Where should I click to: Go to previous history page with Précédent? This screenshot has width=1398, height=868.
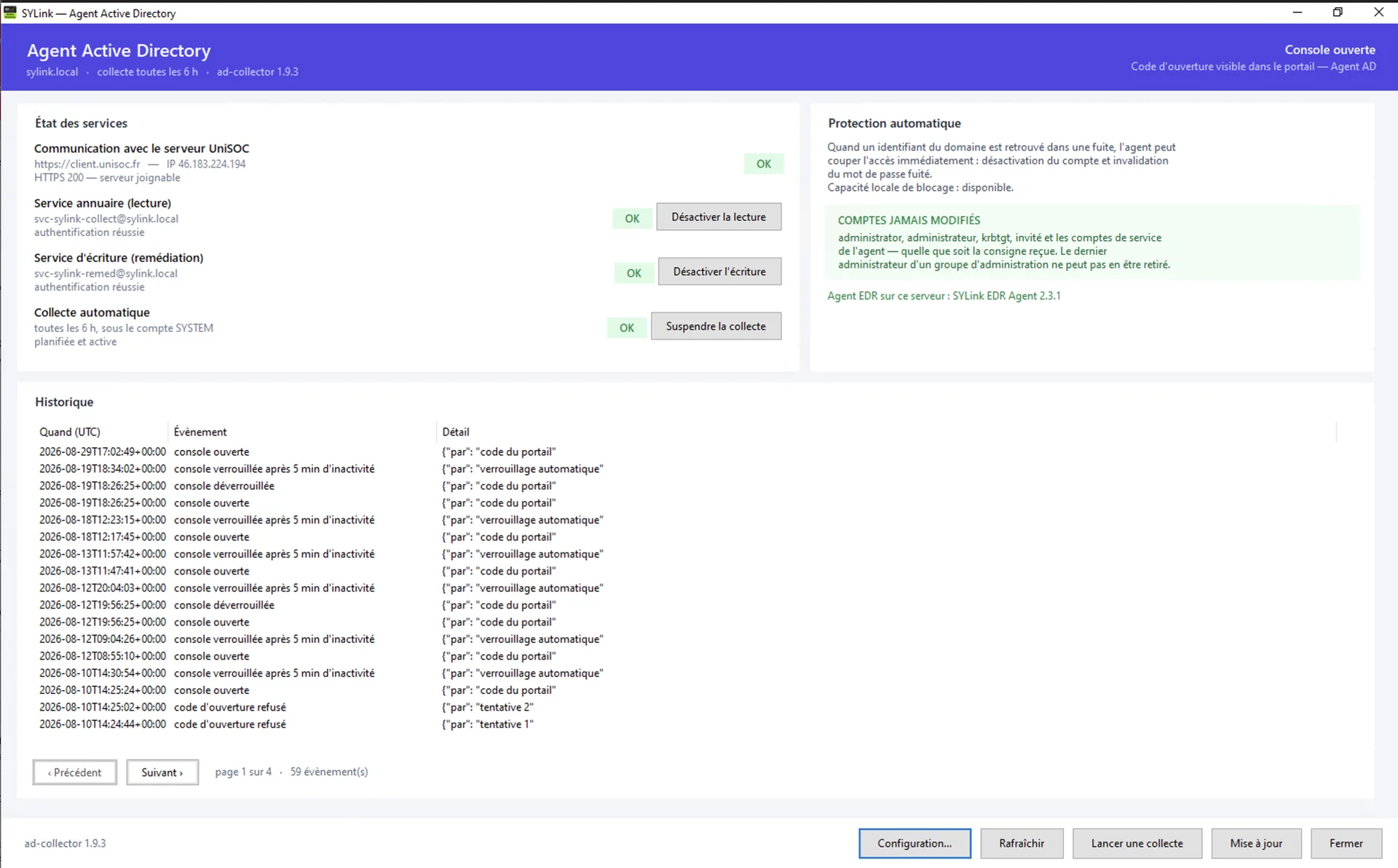pos(75,772)
